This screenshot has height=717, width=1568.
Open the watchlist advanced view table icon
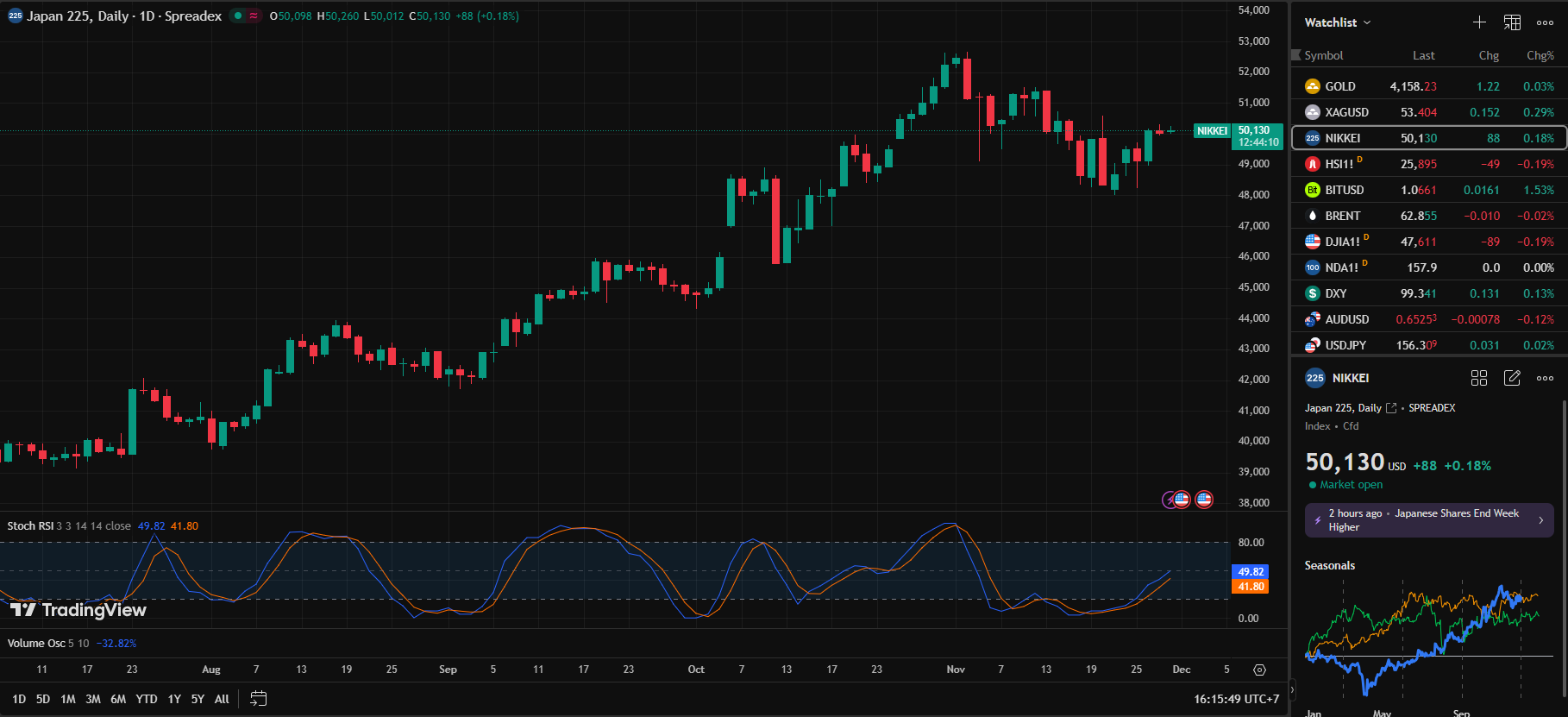tap(1512, 22)
